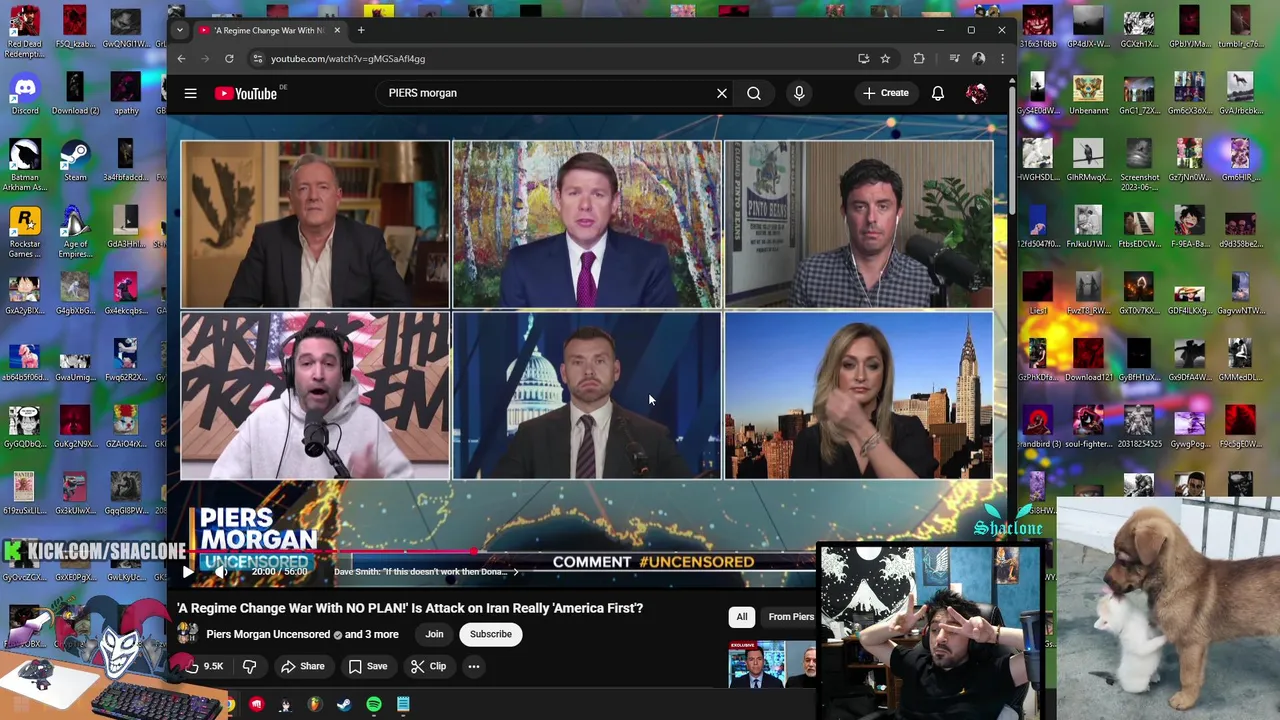Select the 'A Regime Change War' browser tab

point(269,30)
